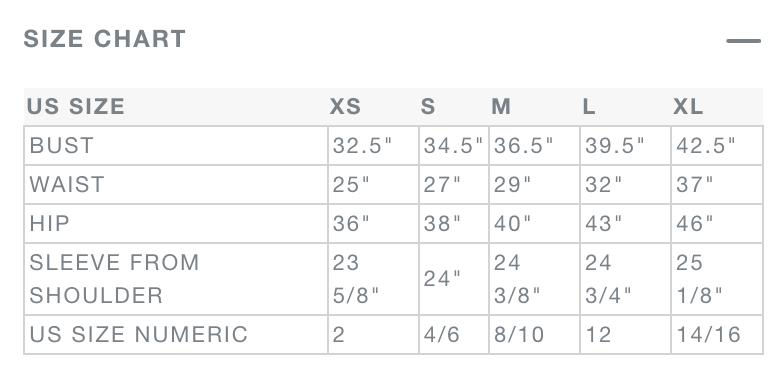Click the 25 1/8" sleeve value for XL
Viewport: 770px width, 376px height.
click(x=699, y=279)
